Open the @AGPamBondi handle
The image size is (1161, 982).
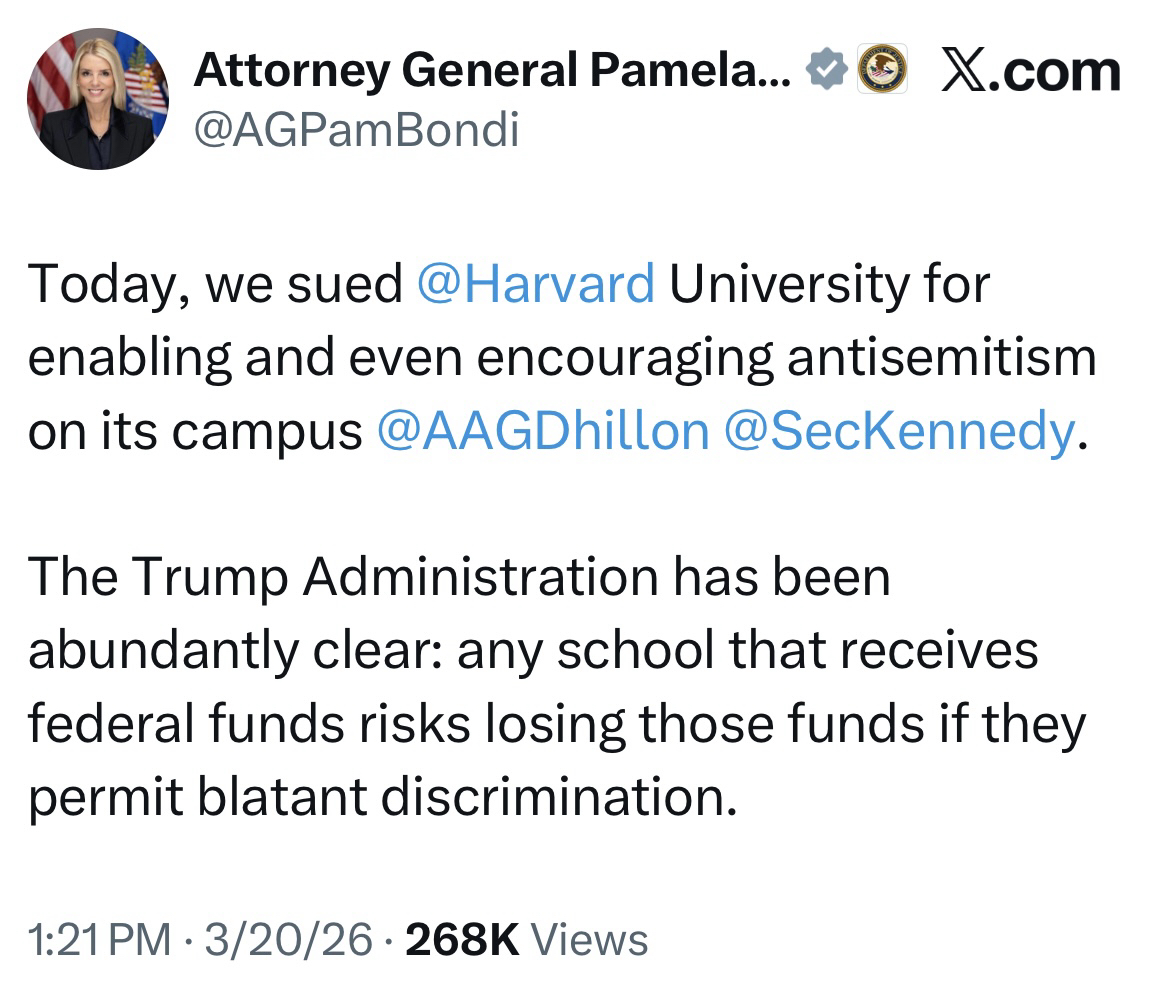pyautogui.click(x=355, y=131)
